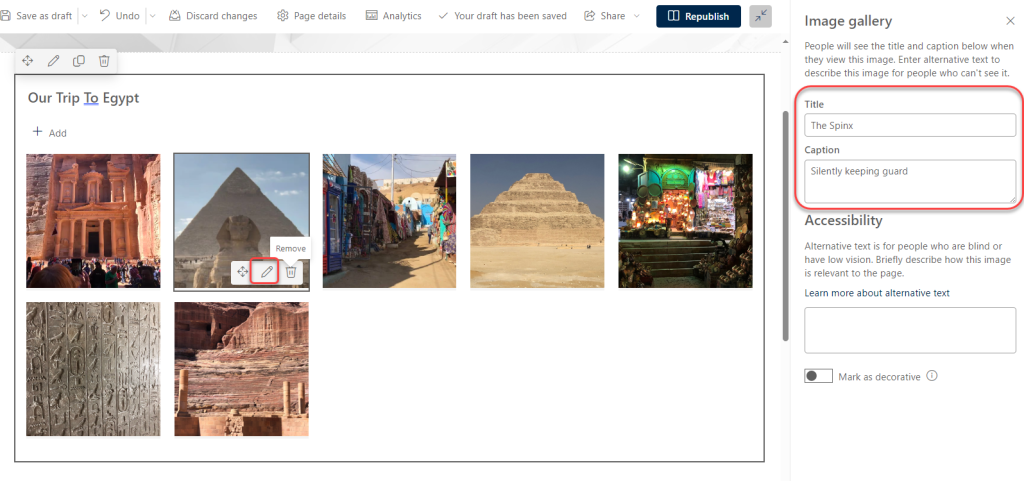Close the Image gallery pane
The image size is (1024, 481).
[x=1009, y=21]
